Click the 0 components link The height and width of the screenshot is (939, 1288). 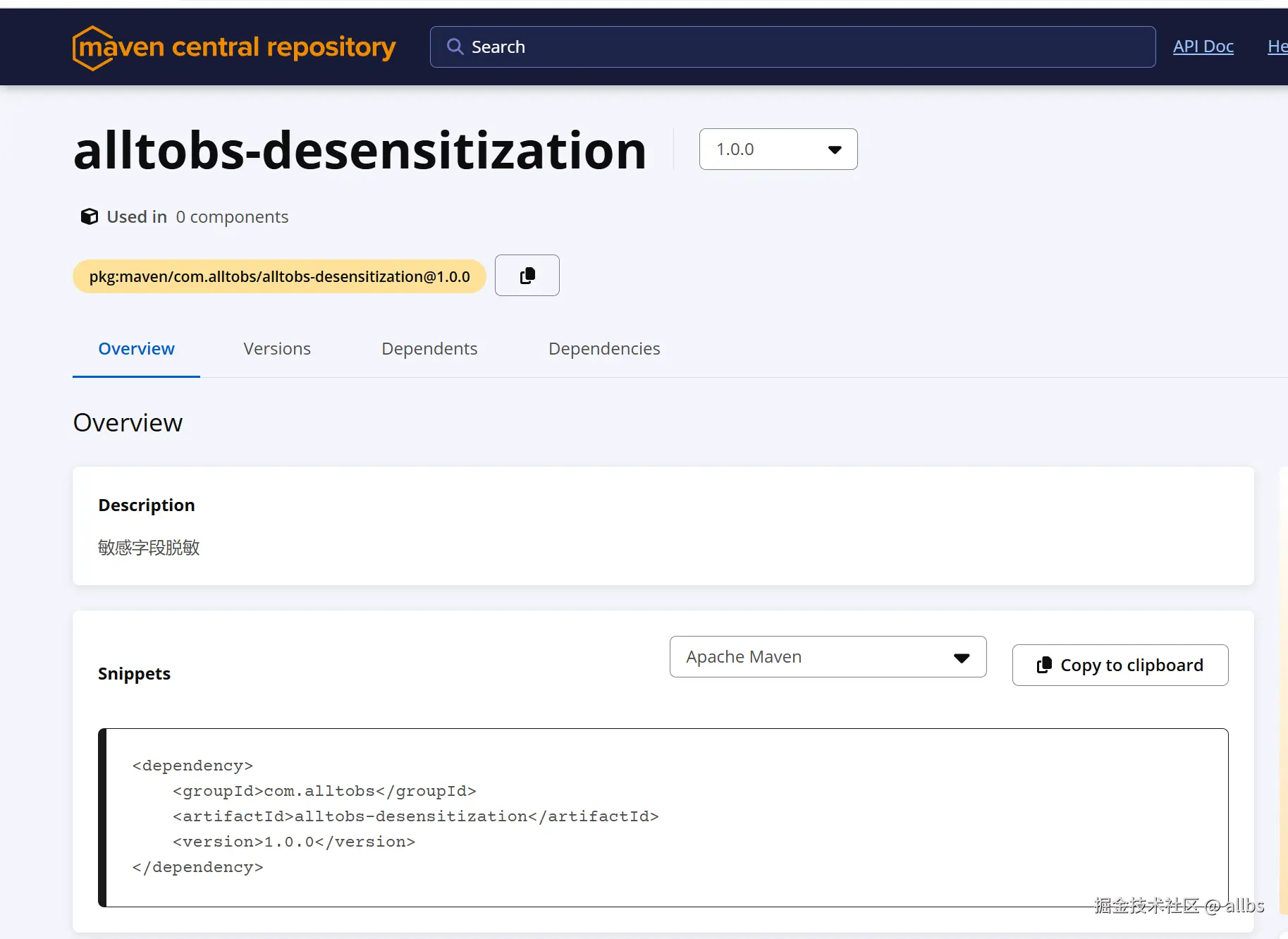(232, 217)
